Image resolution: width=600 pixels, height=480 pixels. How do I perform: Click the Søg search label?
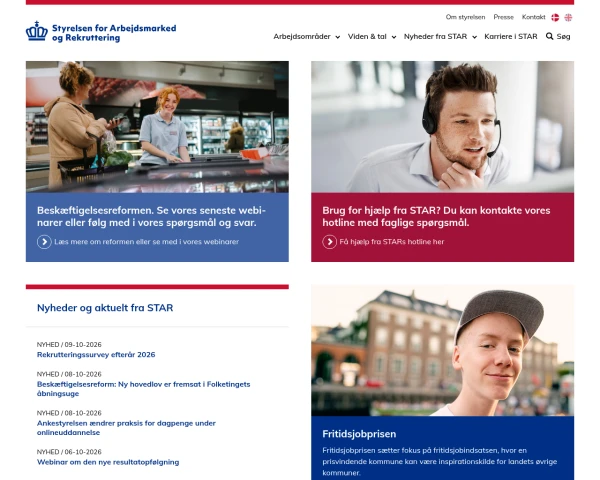pos(563,36)
